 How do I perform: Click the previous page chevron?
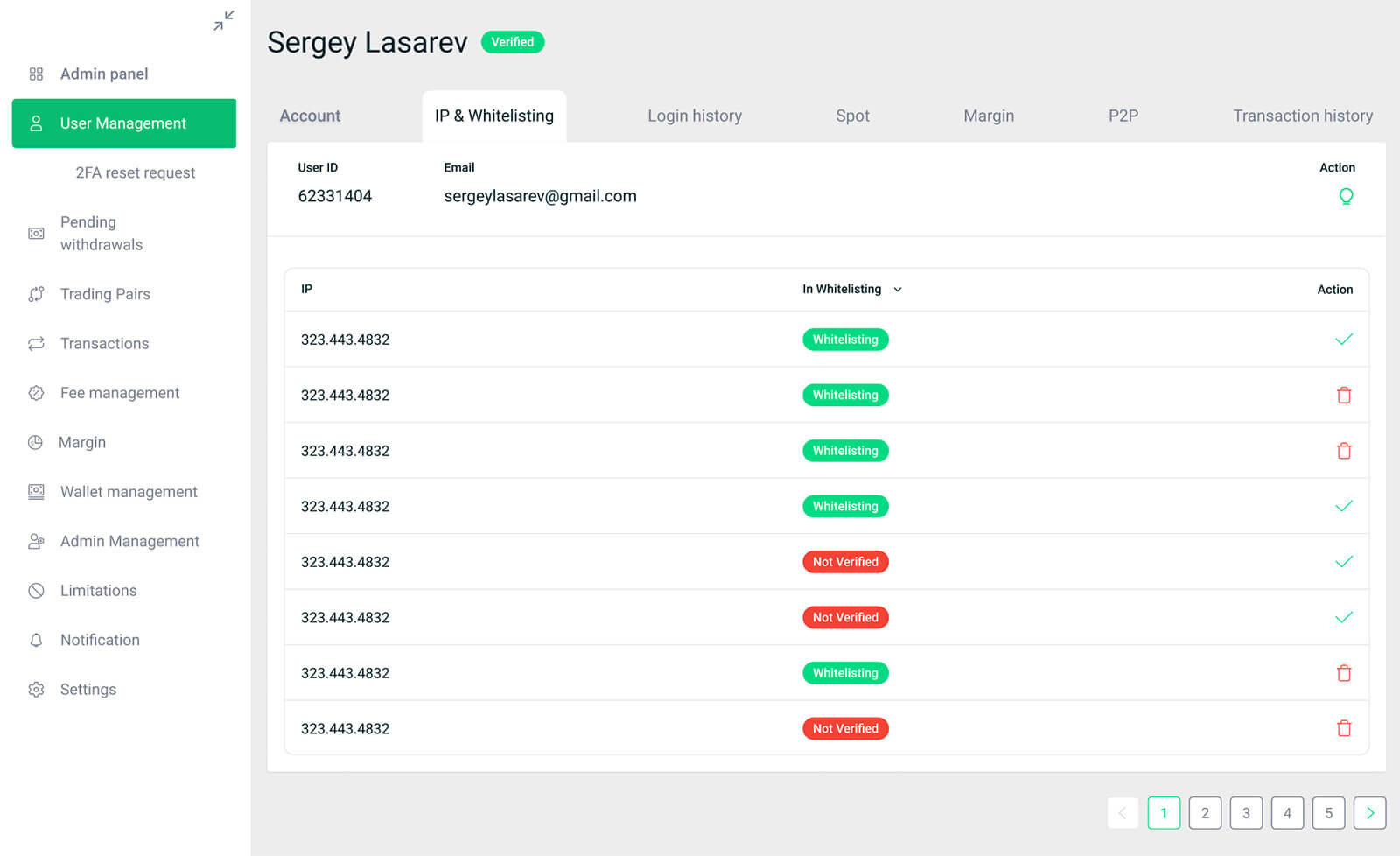click(x=1123, y=813)
